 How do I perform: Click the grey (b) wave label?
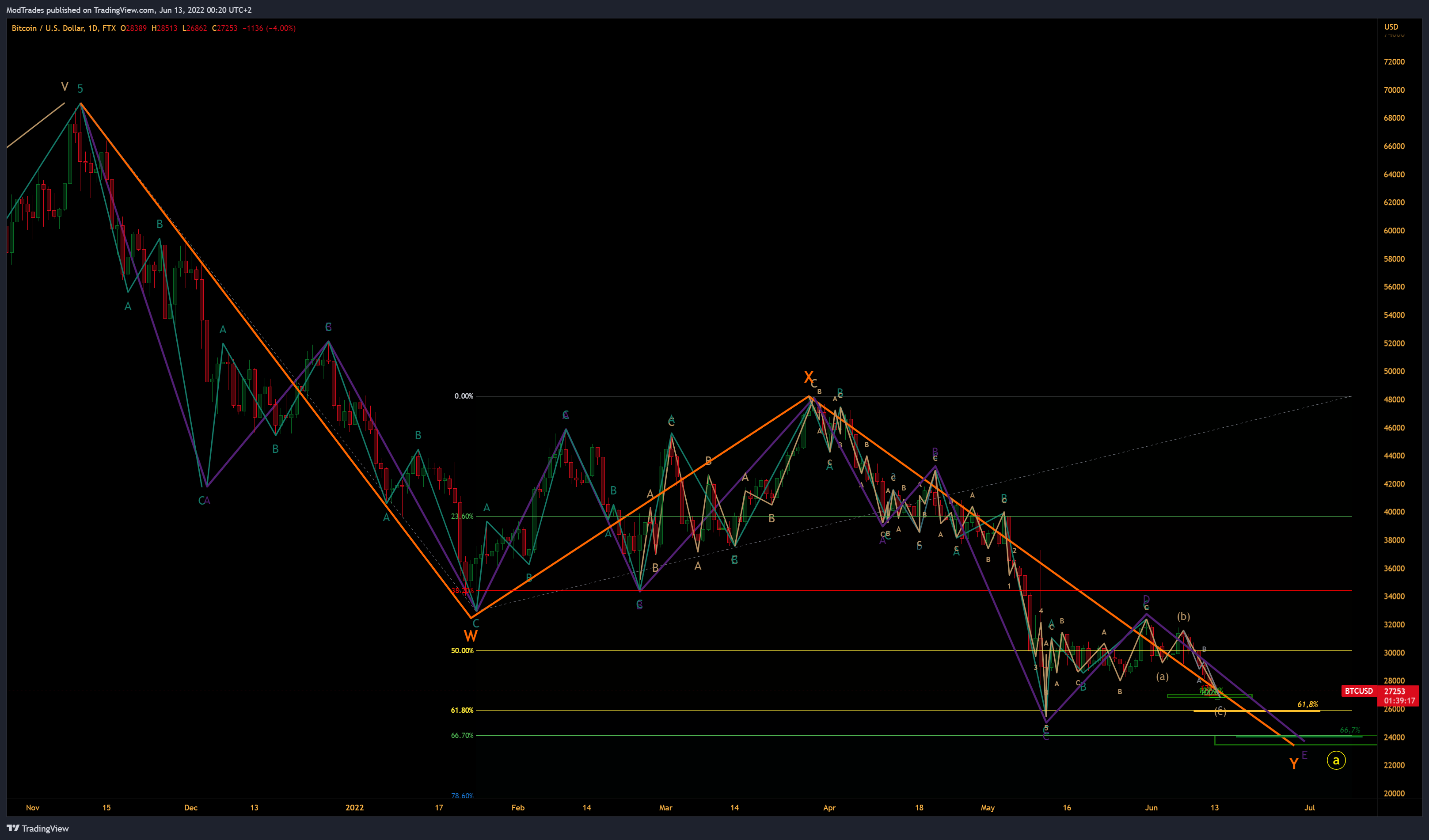click(x=1183, y=616)
